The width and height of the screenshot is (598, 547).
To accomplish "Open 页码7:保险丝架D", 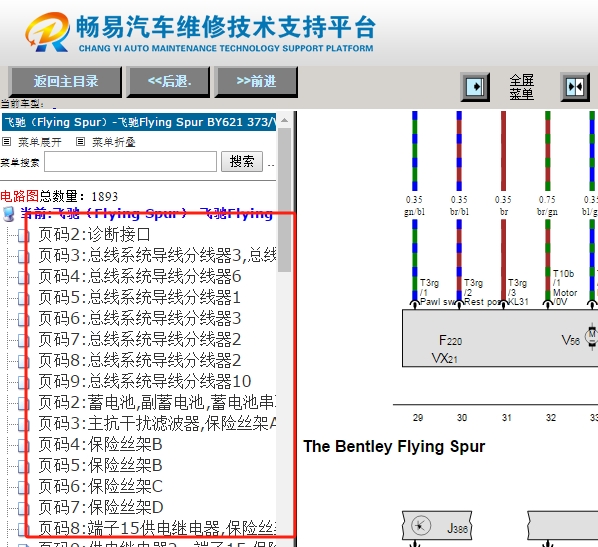I will coord(101,507).
